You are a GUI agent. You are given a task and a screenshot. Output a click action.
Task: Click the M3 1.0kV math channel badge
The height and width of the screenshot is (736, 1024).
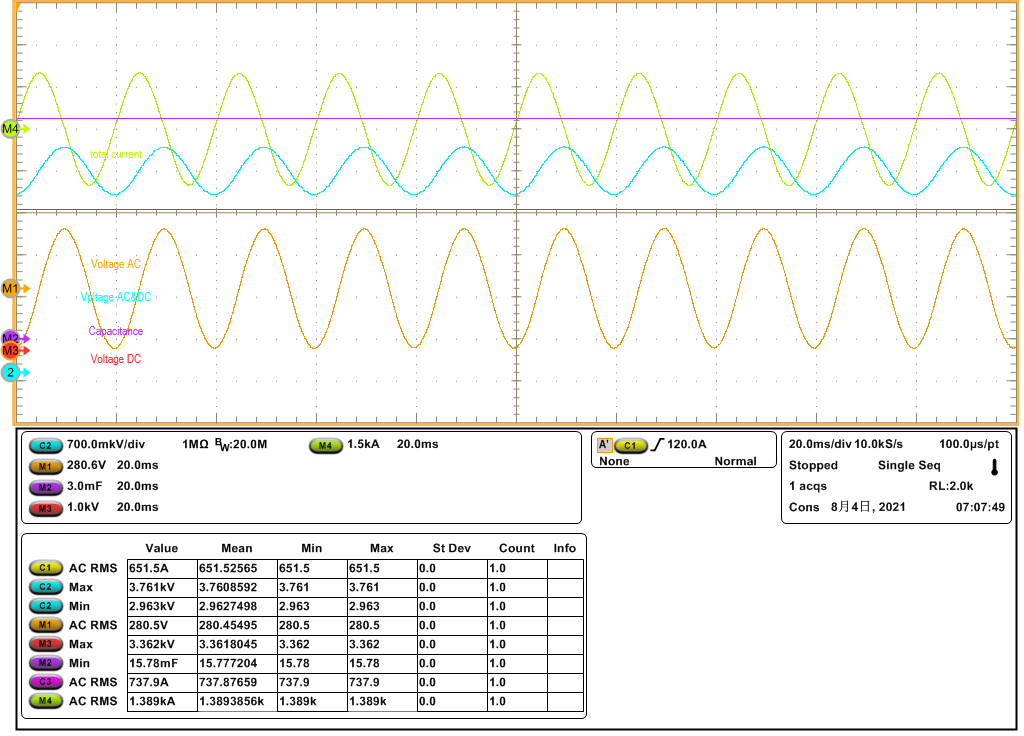click(44, 508)
